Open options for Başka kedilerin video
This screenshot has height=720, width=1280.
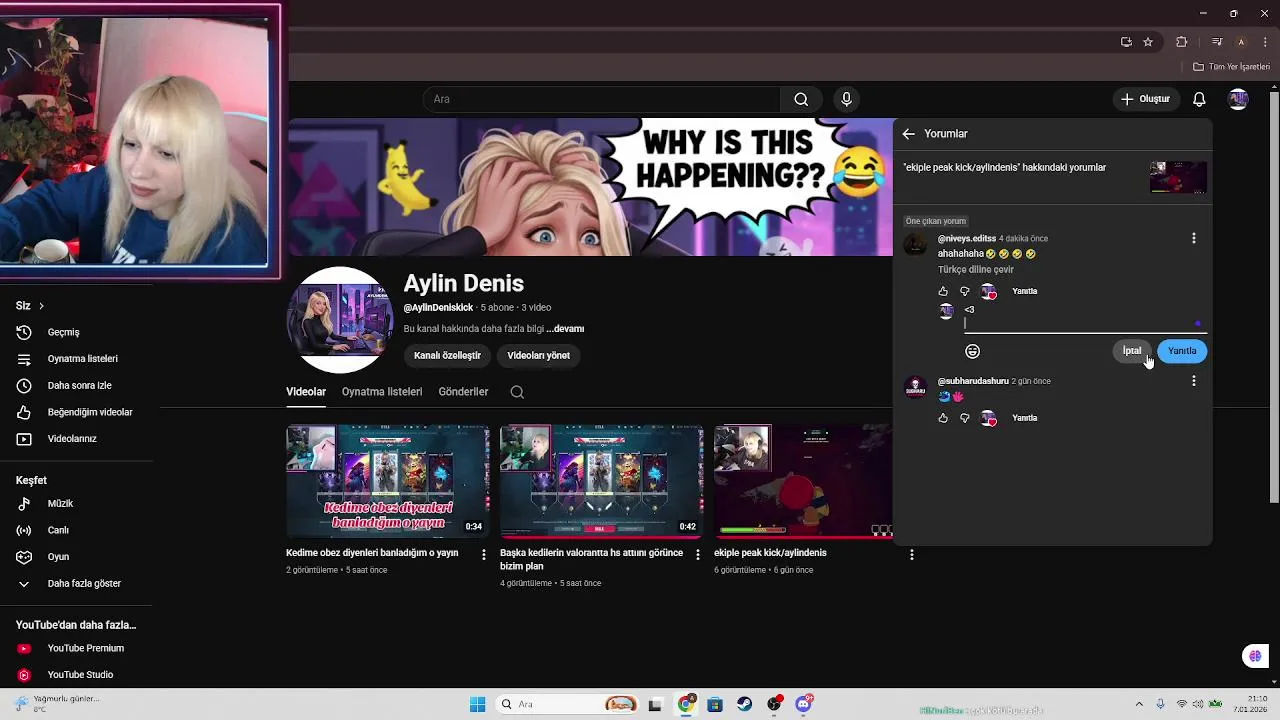coord(698,555)
